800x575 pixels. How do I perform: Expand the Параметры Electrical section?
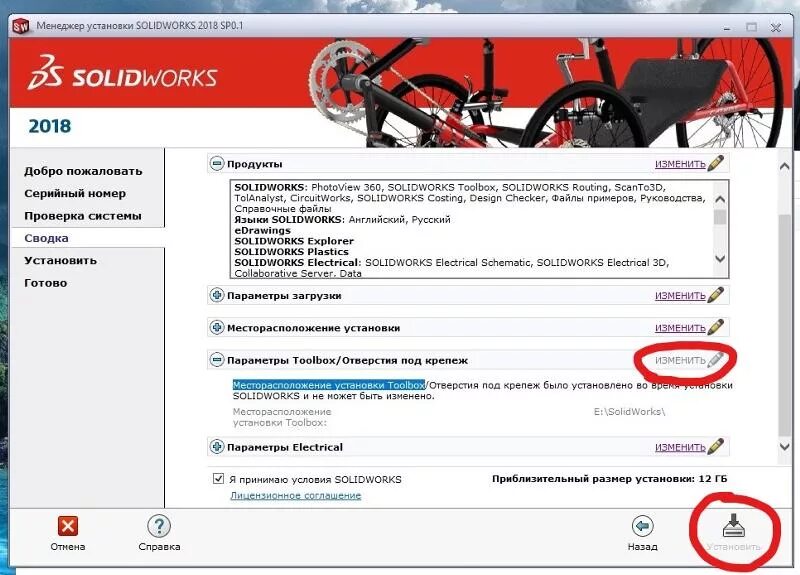(217, 447)
